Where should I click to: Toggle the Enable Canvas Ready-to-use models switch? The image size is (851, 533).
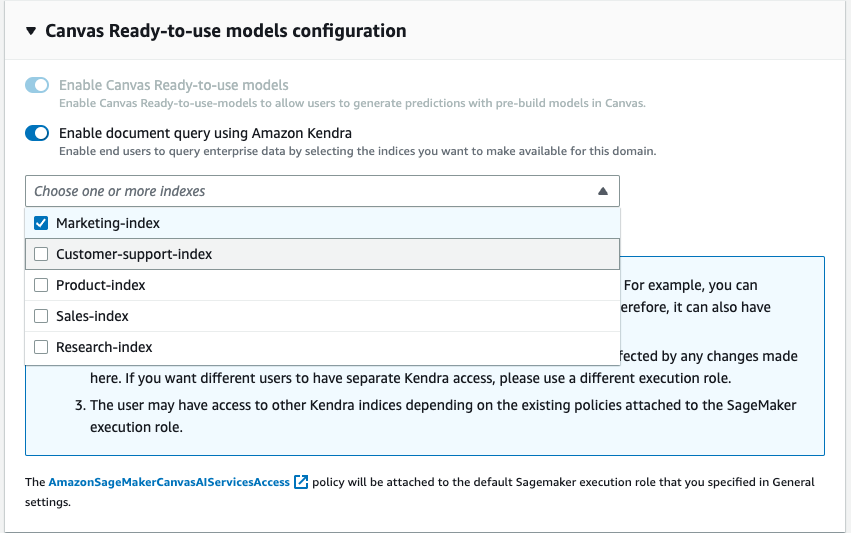37,86
